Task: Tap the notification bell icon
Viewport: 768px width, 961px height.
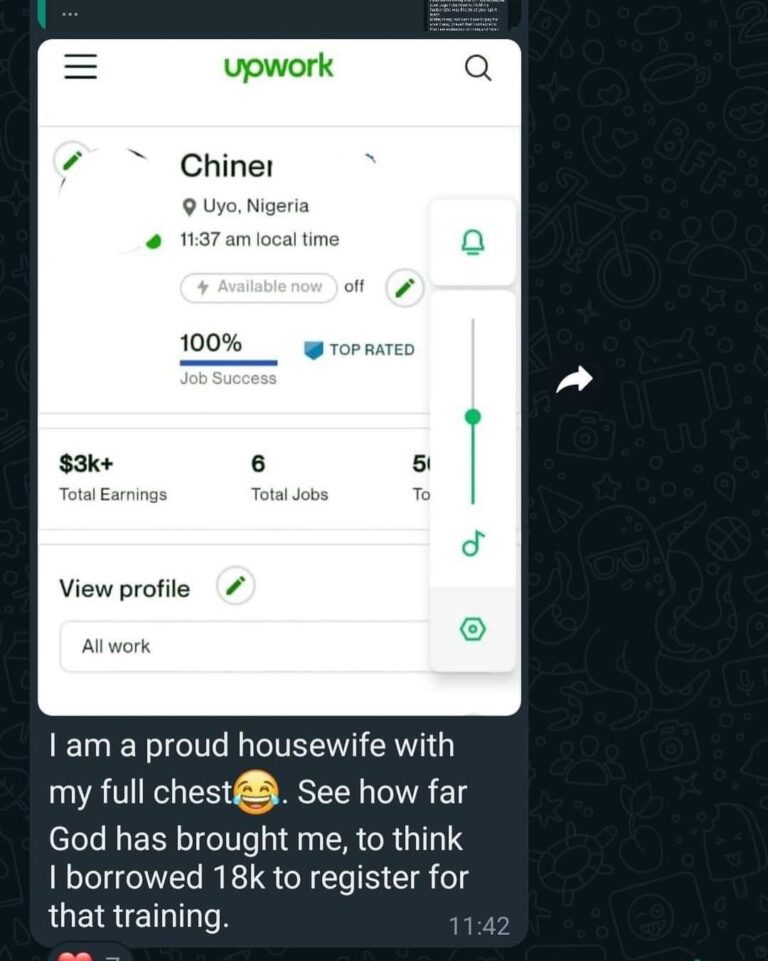Action: [473, 242]
